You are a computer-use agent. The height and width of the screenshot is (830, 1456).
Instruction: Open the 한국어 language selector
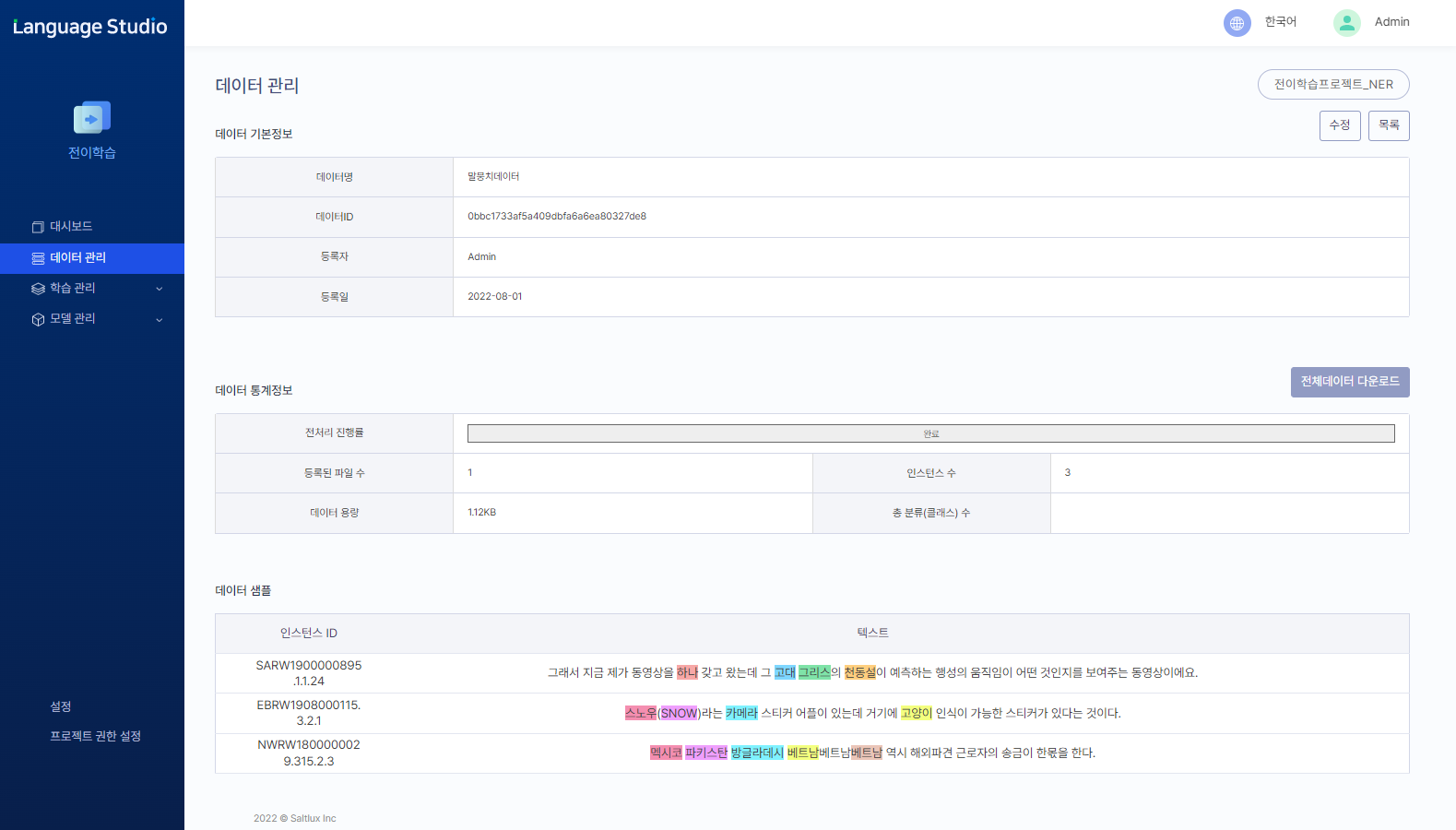[x=1280, y=22]
